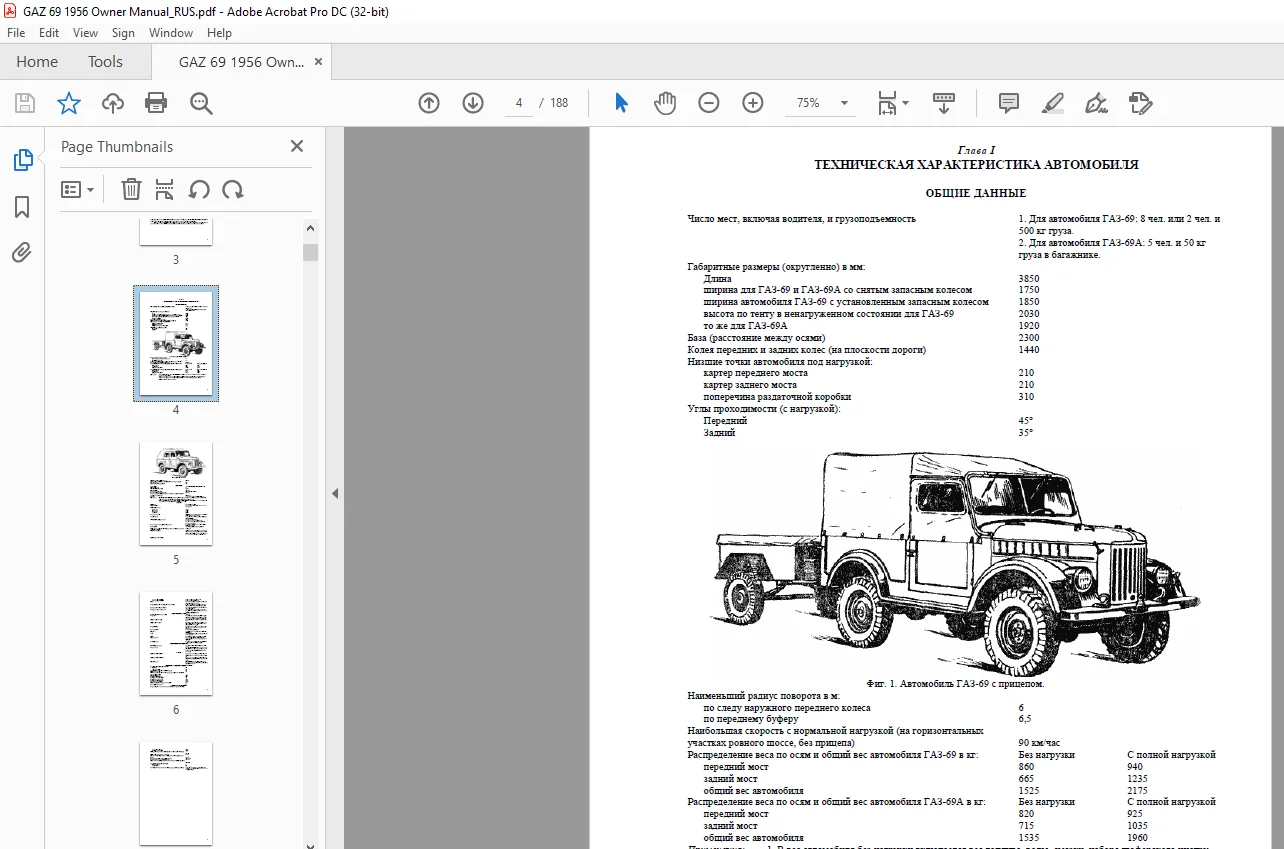
Task: Click the Save file icon
Action: [x=25, y=103]
